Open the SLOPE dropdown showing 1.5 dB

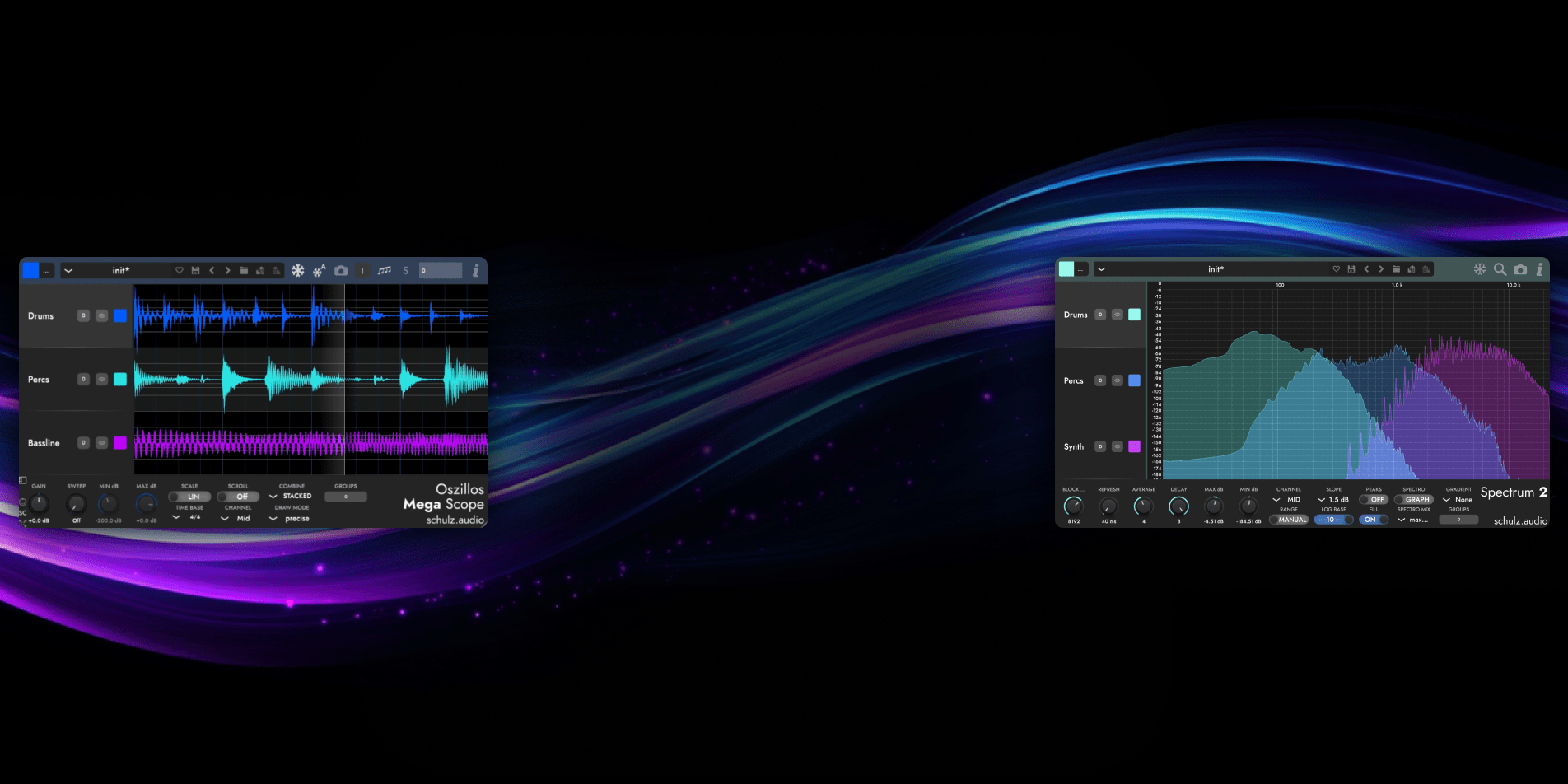click(x=1332, y=500)
